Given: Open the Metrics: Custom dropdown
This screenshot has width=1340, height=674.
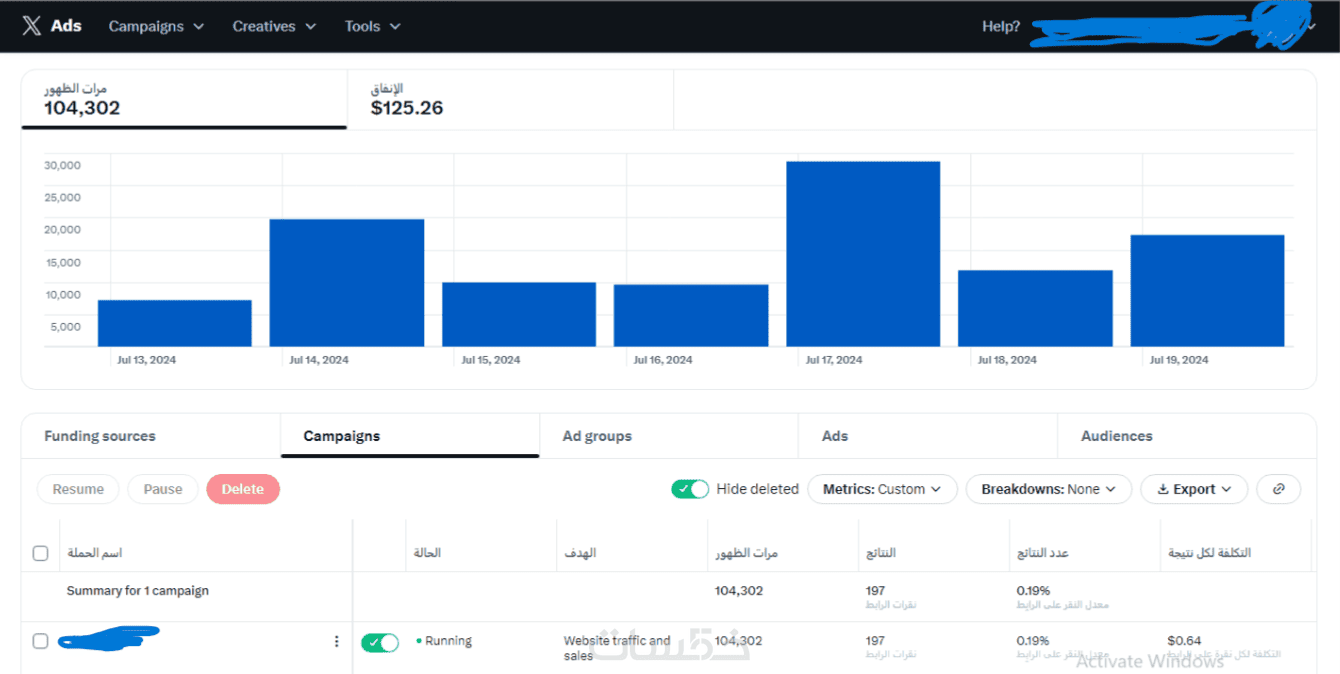Looking at the screenshot, I should click(x=882, y=489).
